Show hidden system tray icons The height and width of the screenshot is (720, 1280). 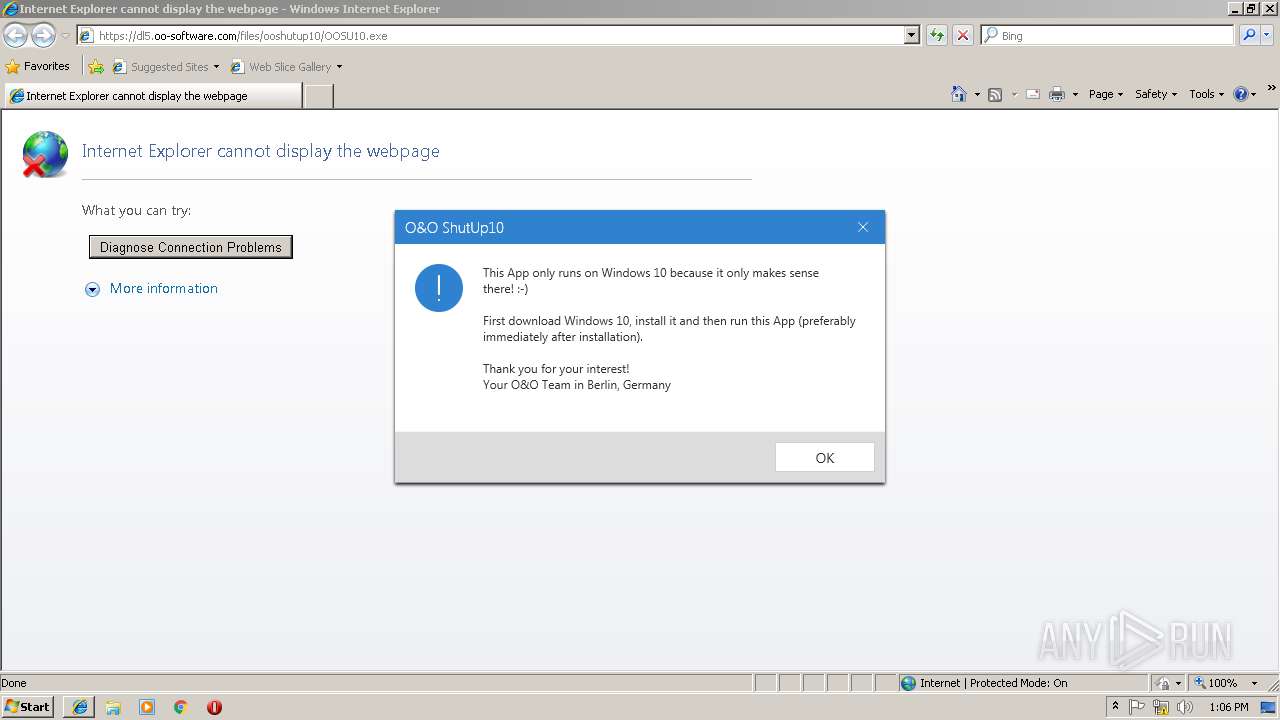tap(1115, 707)
